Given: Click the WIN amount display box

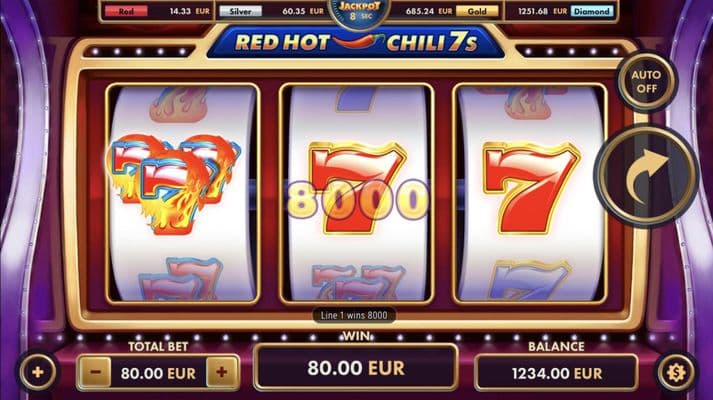Looking at the screenshot, I should click(x=356, y=367).
